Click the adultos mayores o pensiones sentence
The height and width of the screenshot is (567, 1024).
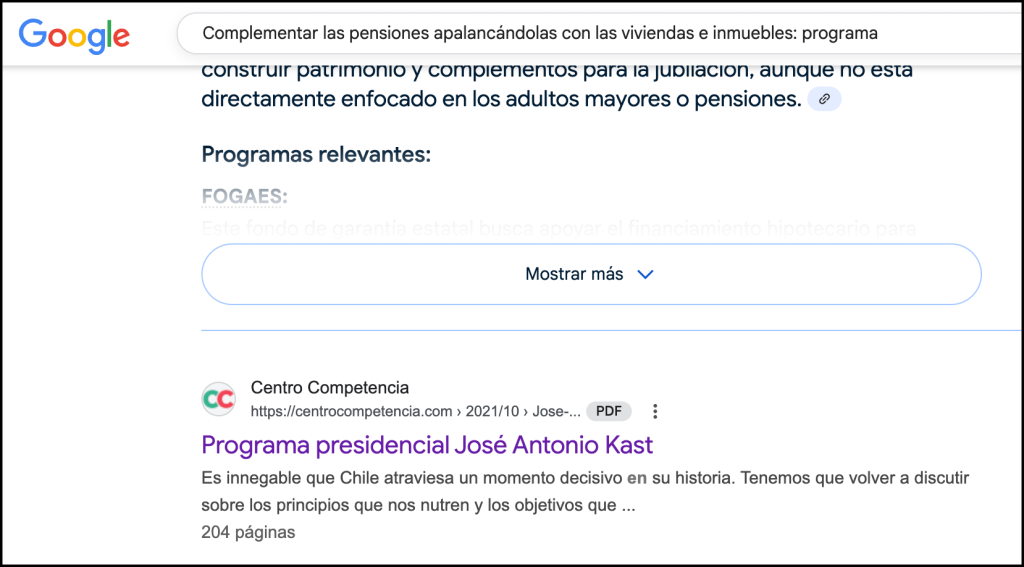pyautogui.click(x=501, y=100)
